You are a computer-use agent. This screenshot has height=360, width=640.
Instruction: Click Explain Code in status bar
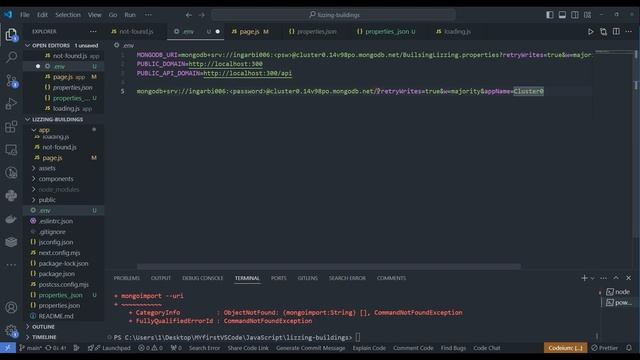tap(369, 348)
